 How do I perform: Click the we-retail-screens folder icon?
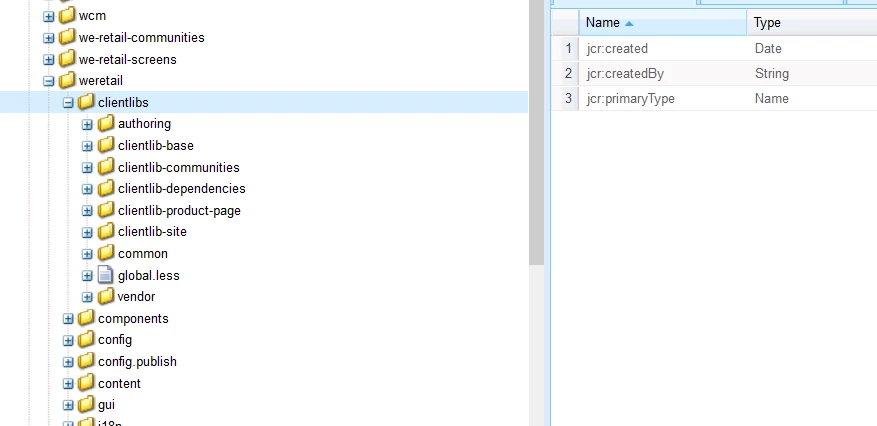(x=67, y=59)
